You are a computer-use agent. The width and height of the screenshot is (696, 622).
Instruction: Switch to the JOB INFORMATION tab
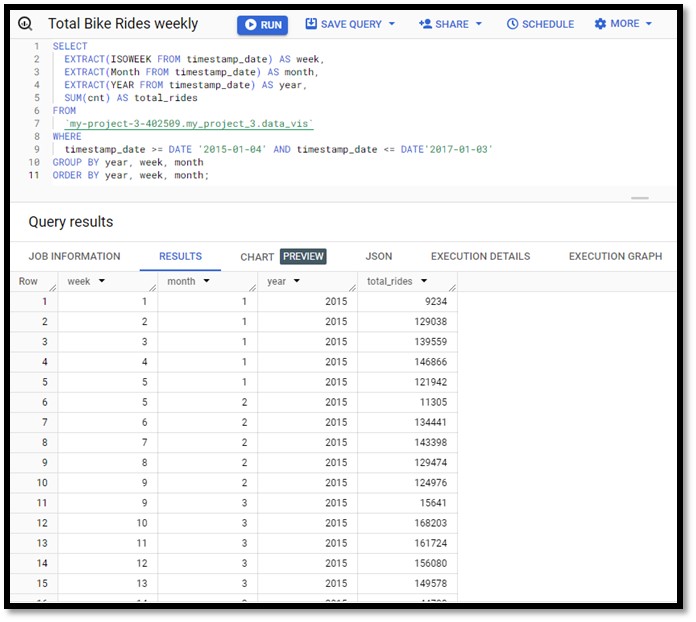point(74,257)
